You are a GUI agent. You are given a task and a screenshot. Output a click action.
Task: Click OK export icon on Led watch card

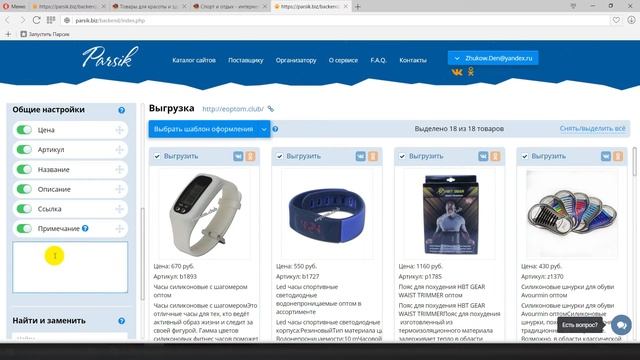[x=373, y=156]
